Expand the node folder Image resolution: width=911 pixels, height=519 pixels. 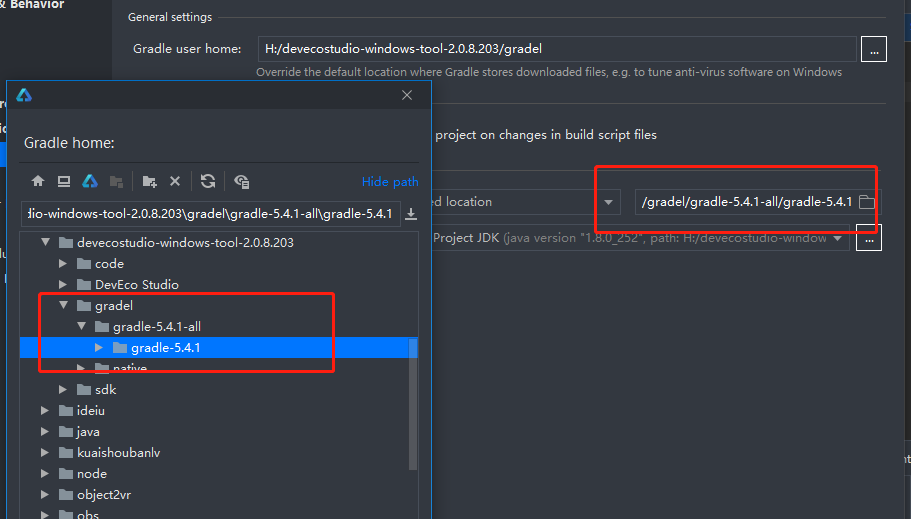point(45,474)
